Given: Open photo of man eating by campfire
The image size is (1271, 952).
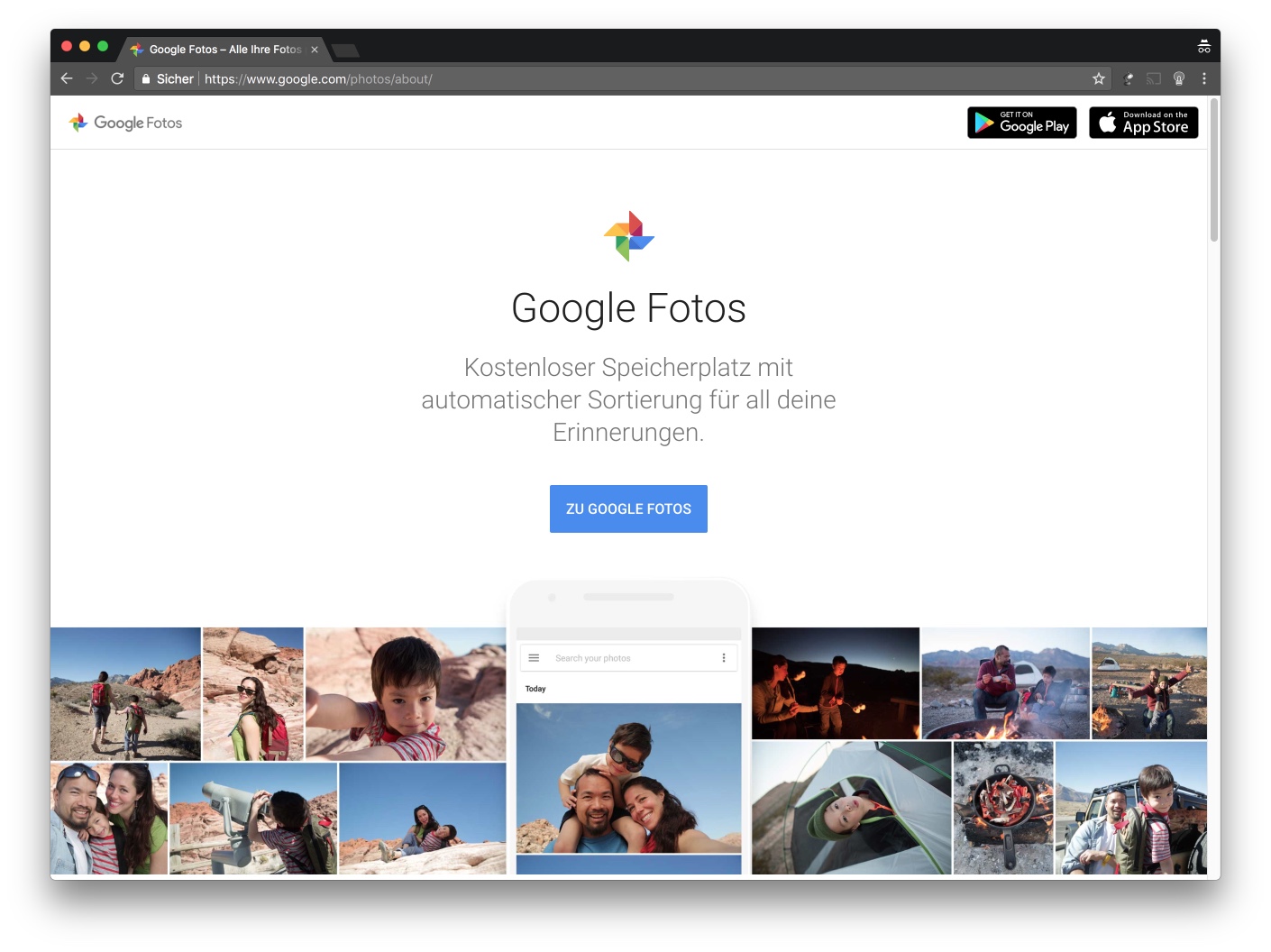Looking at the screenshot, I should point(1005,683).
